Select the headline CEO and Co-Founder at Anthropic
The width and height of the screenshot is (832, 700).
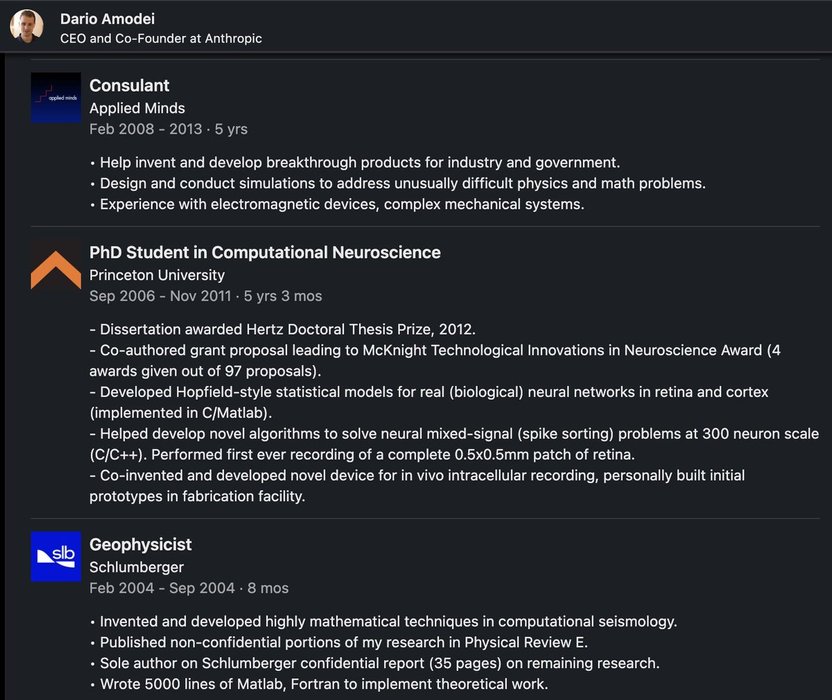(x=161, y=38)
